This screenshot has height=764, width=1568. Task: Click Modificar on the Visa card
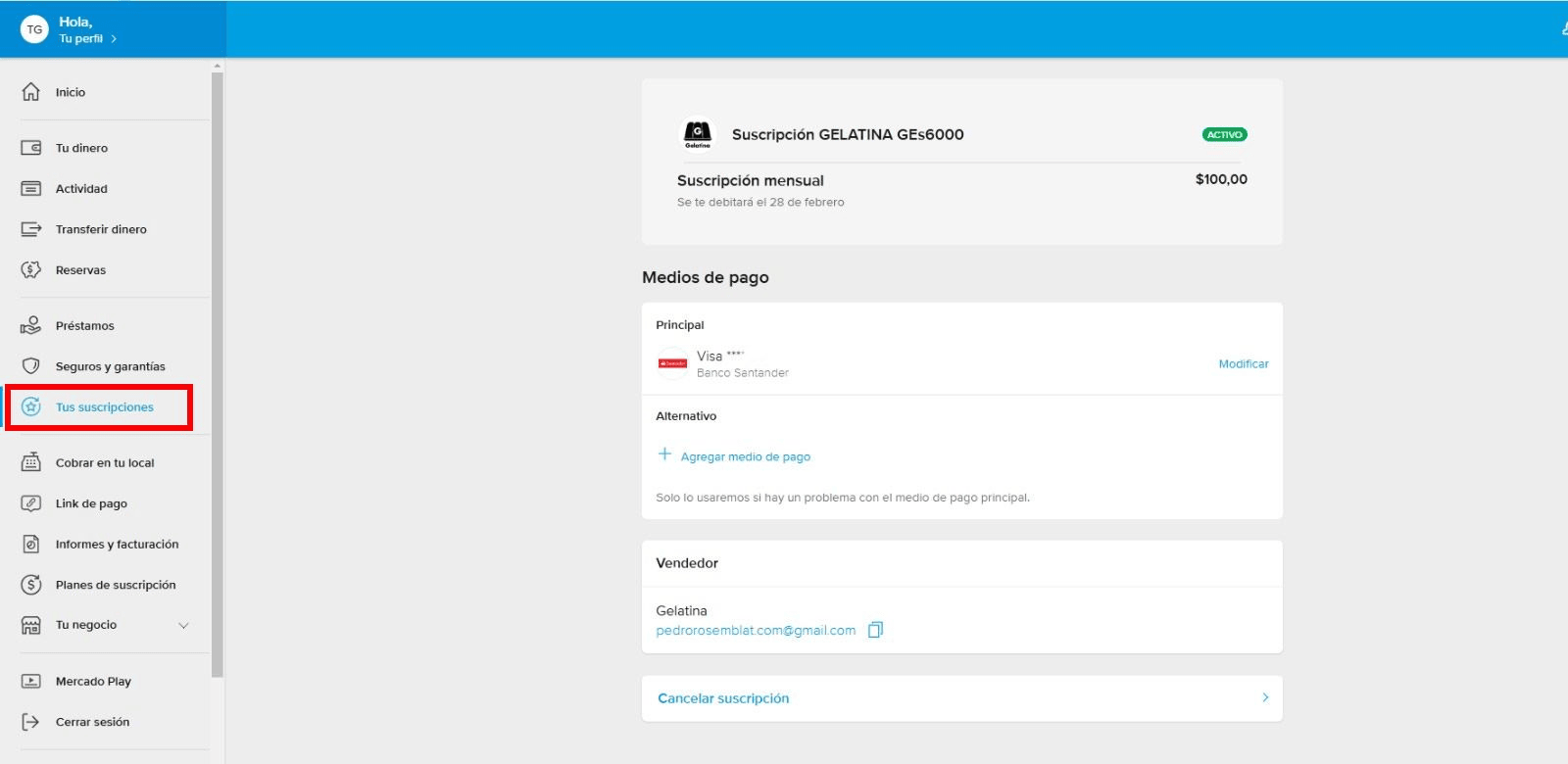click(1244, 363)
